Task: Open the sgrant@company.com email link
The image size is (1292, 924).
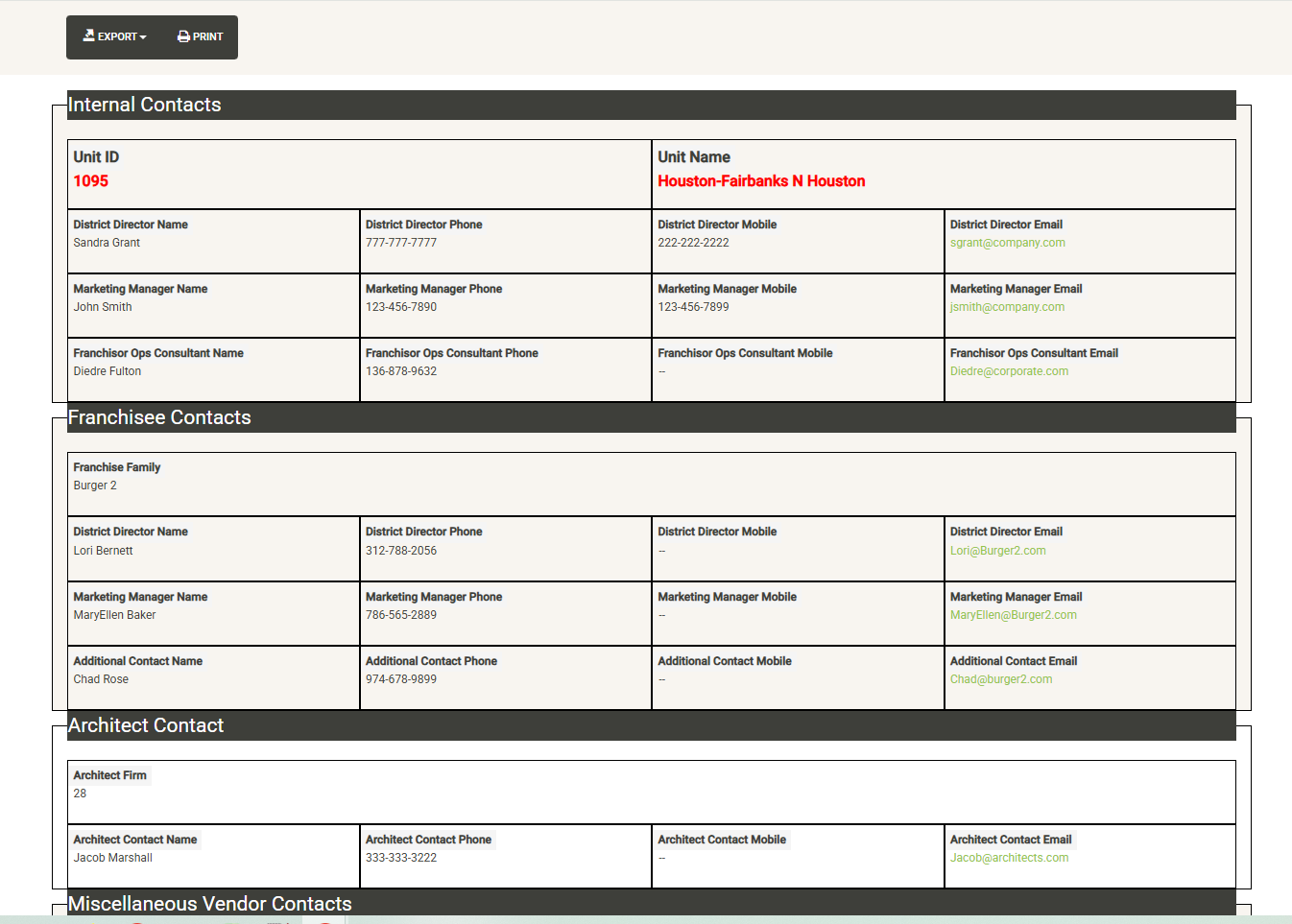Action: (1007, 243)
